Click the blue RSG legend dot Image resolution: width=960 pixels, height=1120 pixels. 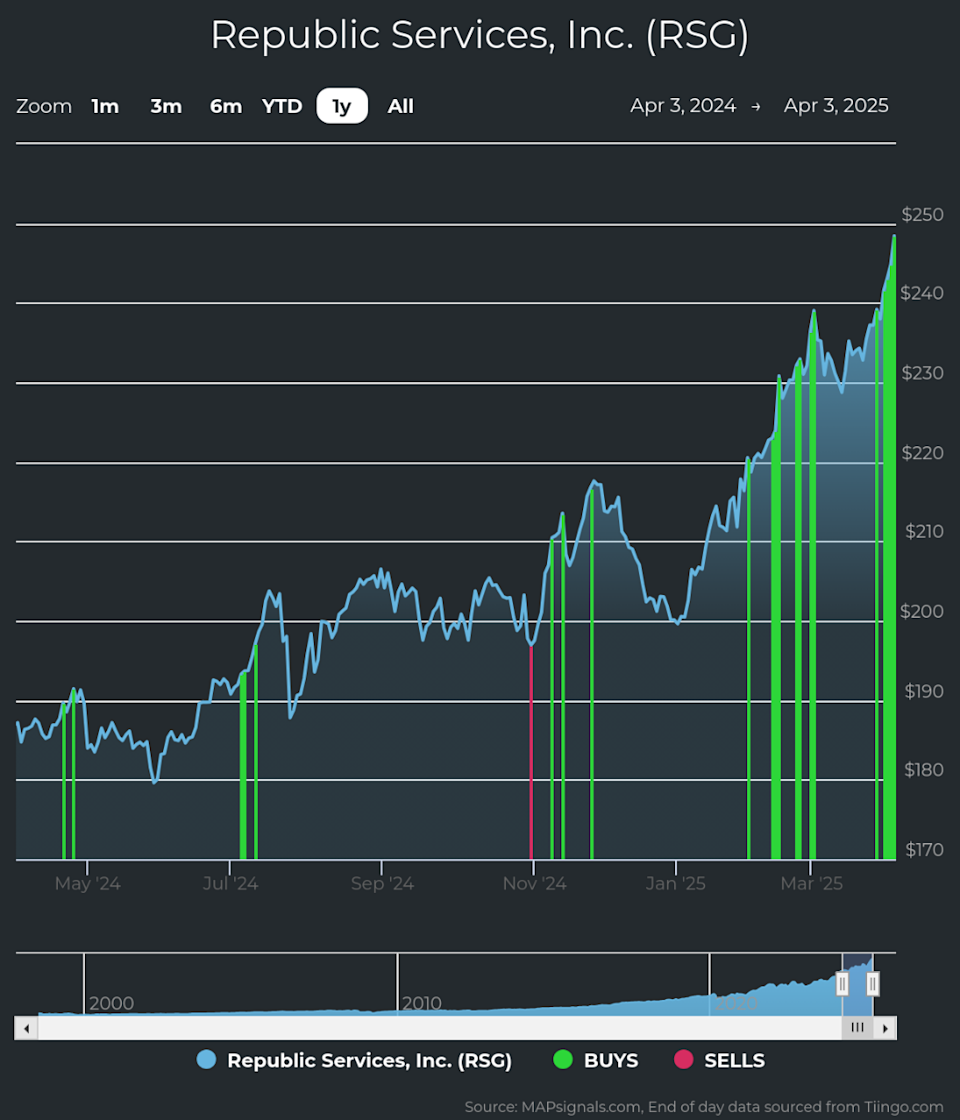[206, 1059]
